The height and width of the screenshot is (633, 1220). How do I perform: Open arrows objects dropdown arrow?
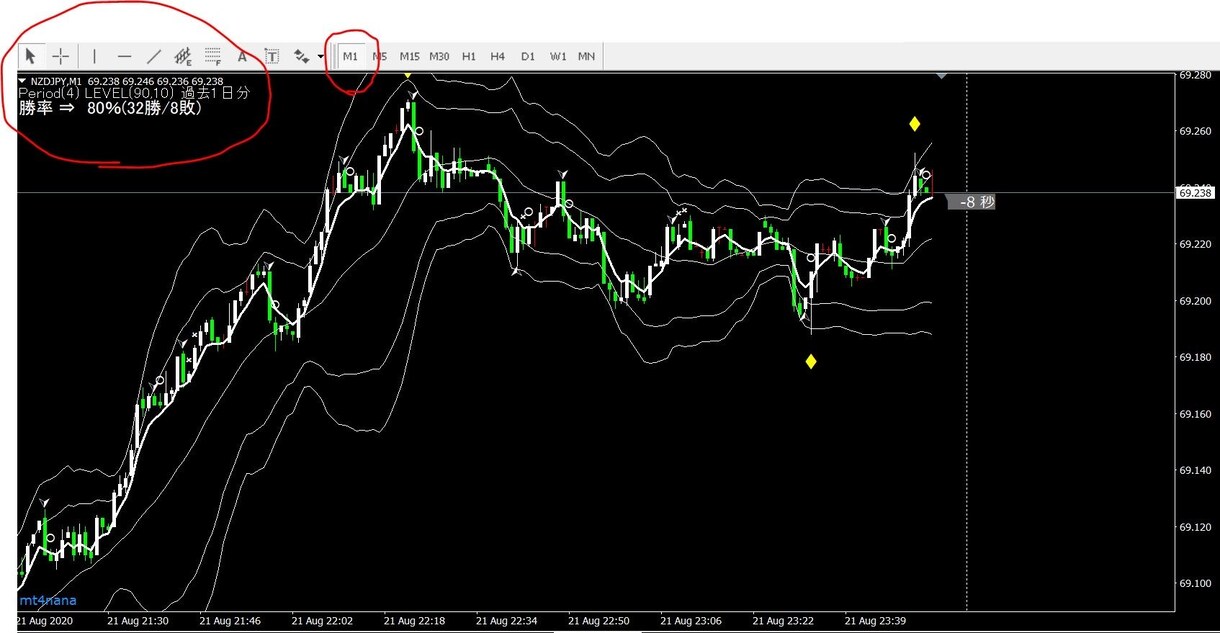tap(320, 57)
